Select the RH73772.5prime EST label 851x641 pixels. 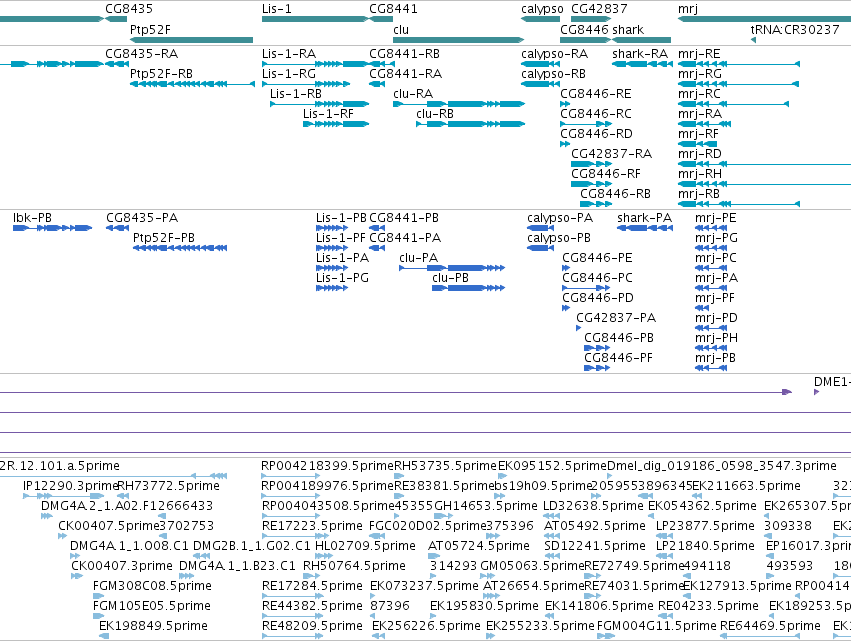[169, 486]
